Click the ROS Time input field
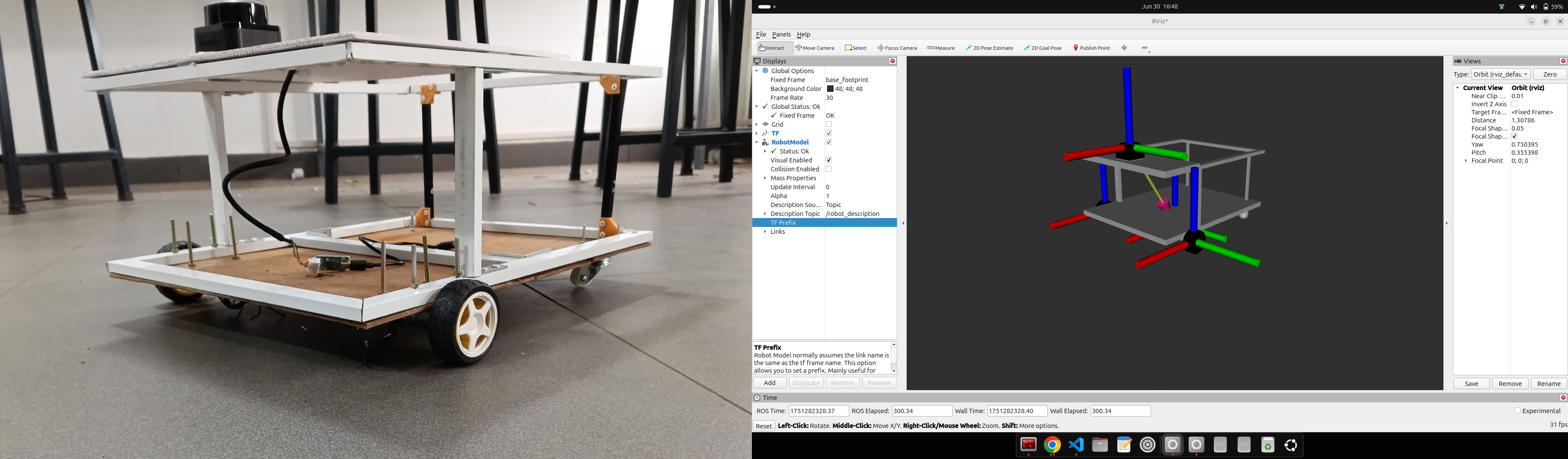This screenshot has height=459, width=1568. pyautogui.click(x=818, y=411)
